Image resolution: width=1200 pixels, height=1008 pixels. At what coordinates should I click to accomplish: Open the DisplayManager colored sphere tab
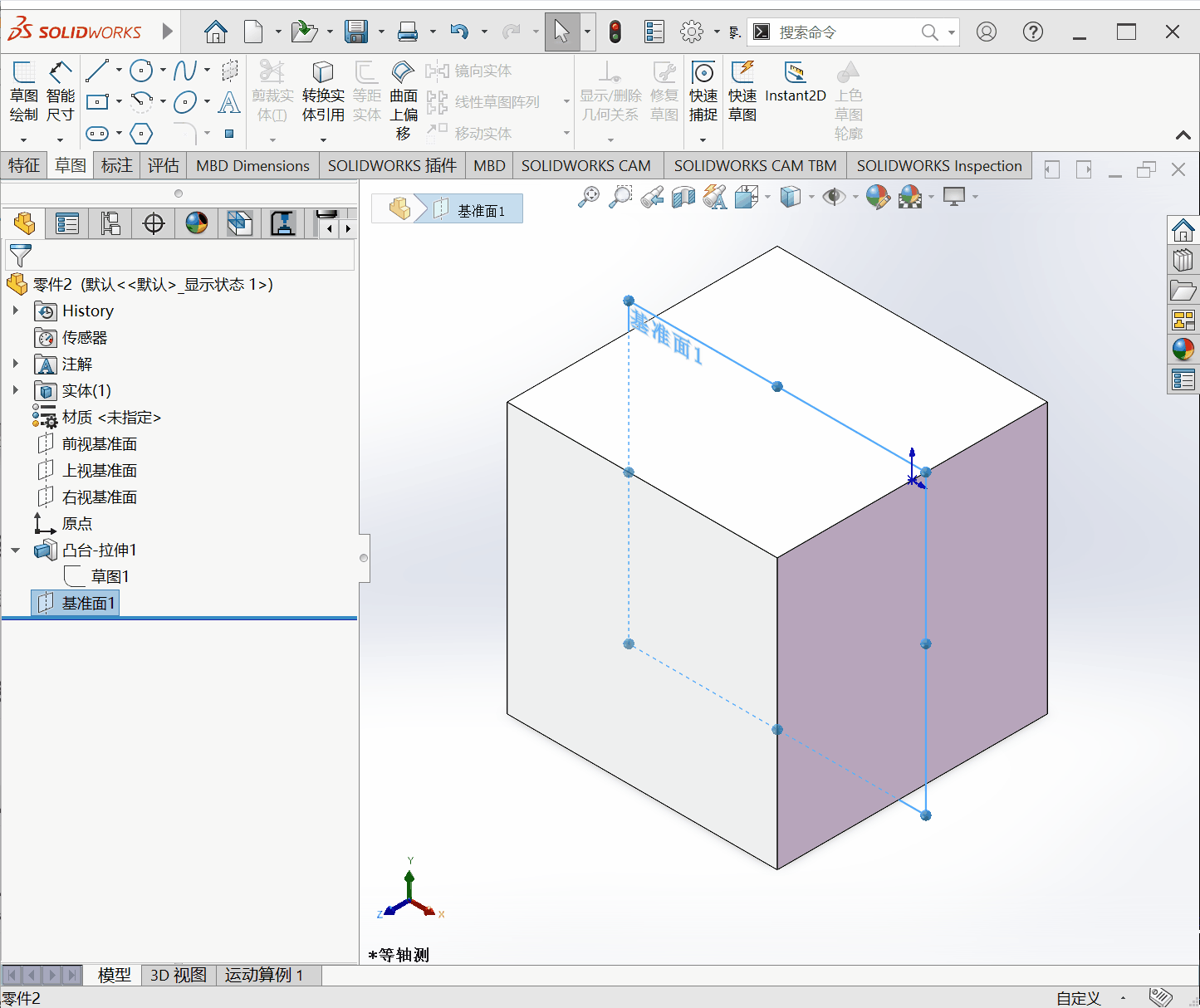pos(197,223)
